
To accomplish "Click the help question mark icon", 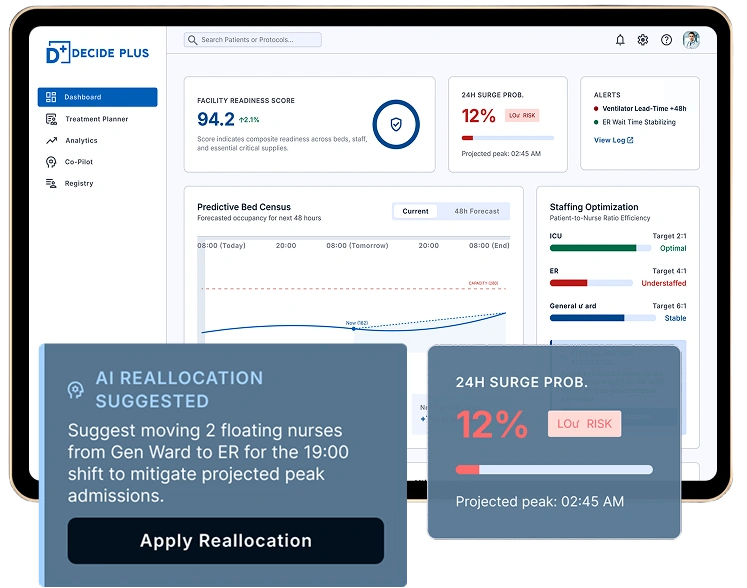I will click(x=666, y=40).
